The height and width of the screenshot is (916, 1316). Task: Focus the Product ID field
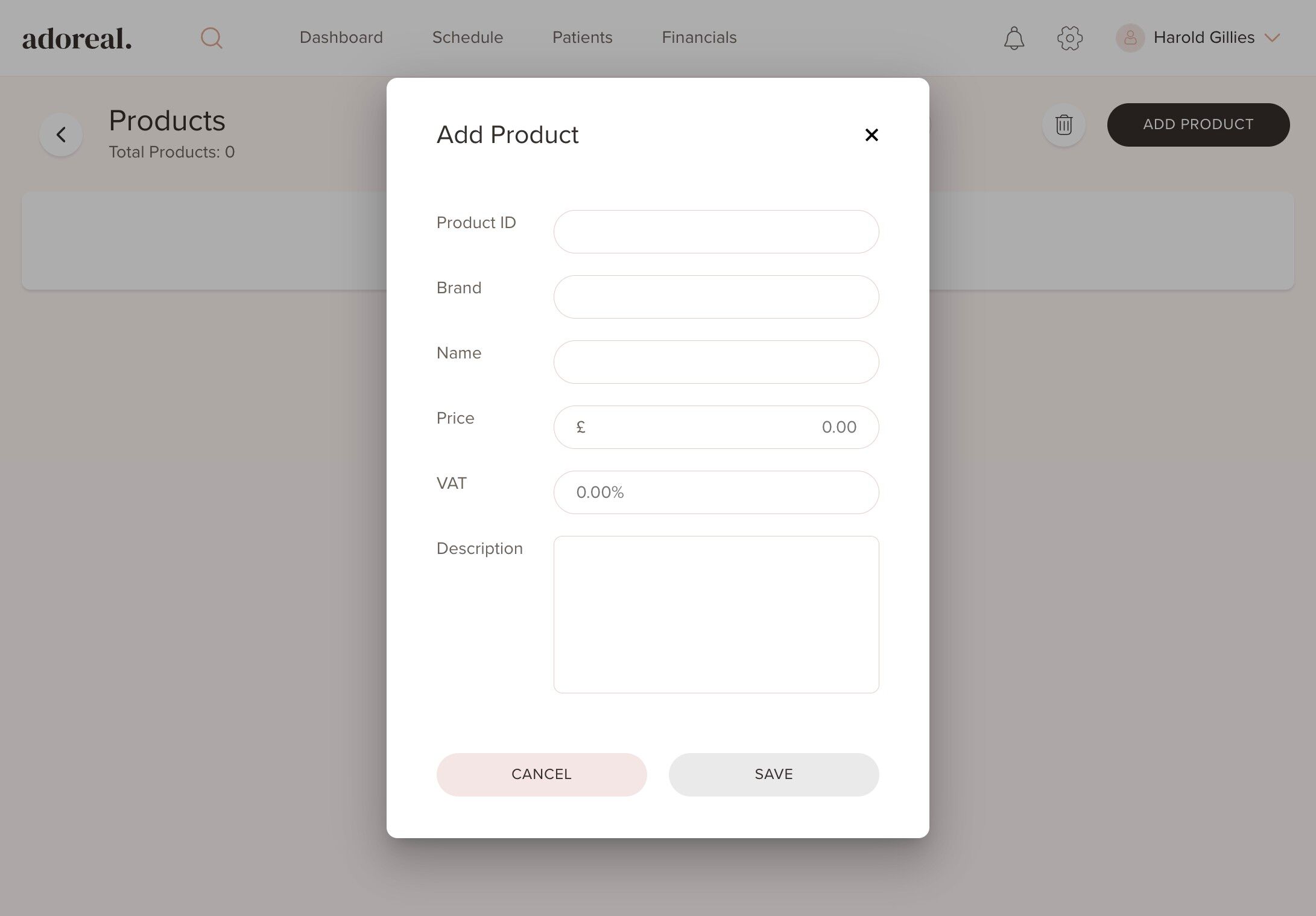click(x=716, y=232)
